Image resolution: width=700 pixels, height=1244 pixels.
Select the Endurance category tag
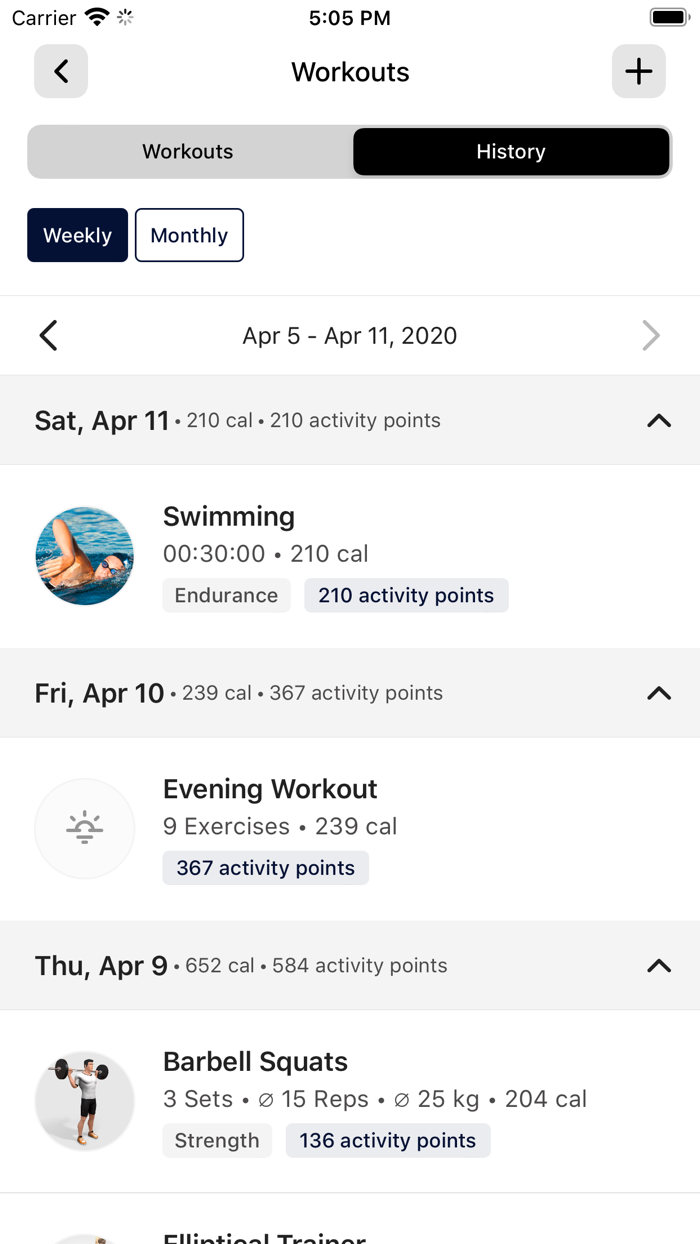pyautogui.click(x=226, y=595)
